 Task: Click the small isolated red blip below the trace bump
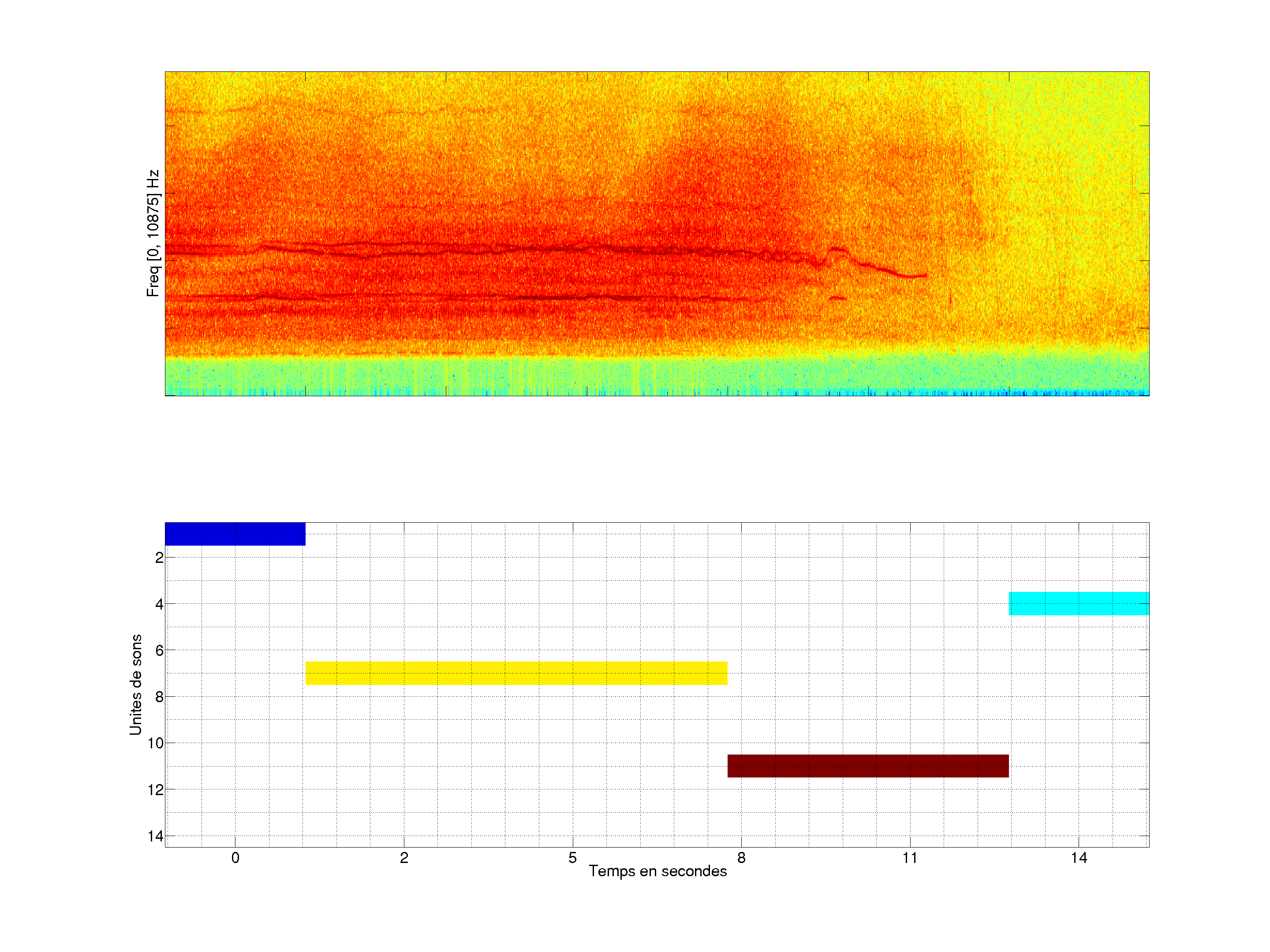point(838,298)
